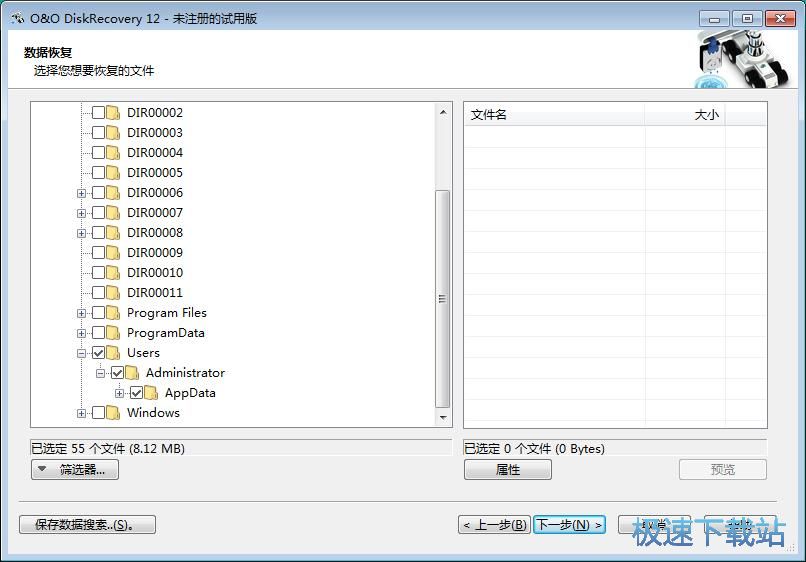Click the Windows folder icon
This screenshot has height=562, width=806.
113,413
